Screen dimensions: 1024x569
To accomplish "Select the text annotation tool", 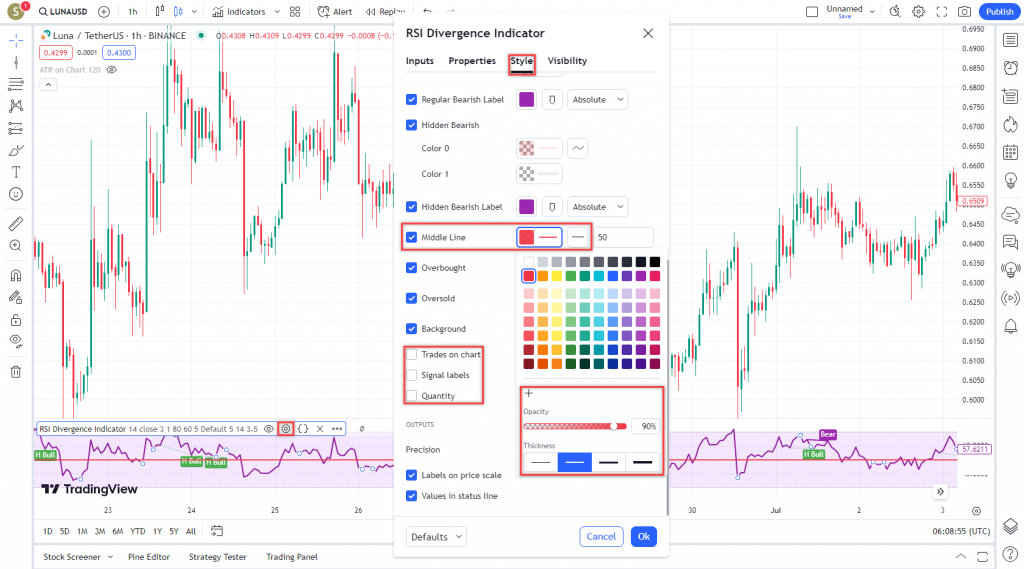I will 16,172.
